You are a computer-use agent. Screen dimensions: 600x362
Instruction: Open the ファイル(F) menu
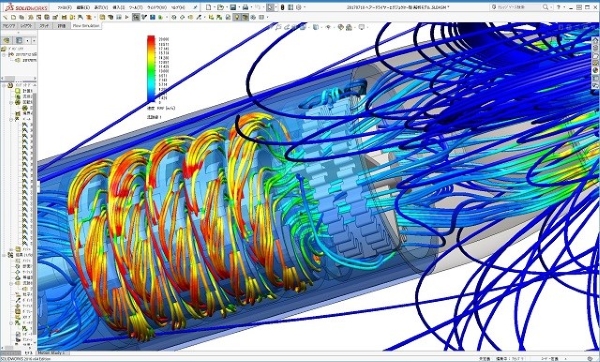[x=64, y=7]
